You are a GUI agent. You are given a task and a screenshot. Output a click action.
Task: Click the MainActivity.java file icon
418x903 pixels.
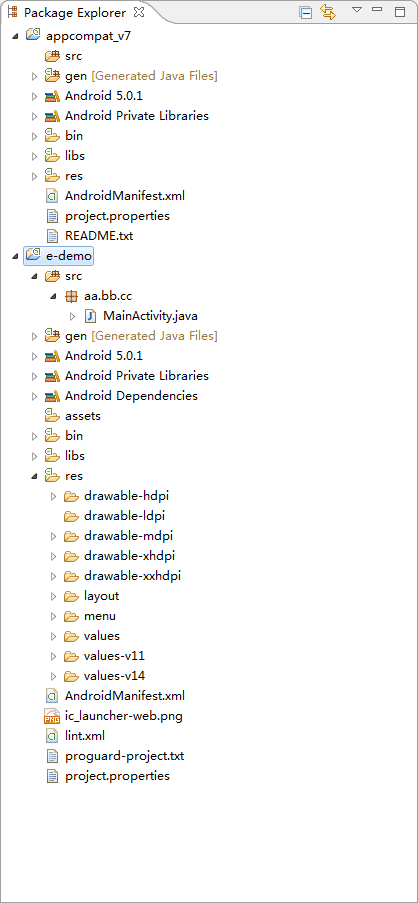coord(90,316)
